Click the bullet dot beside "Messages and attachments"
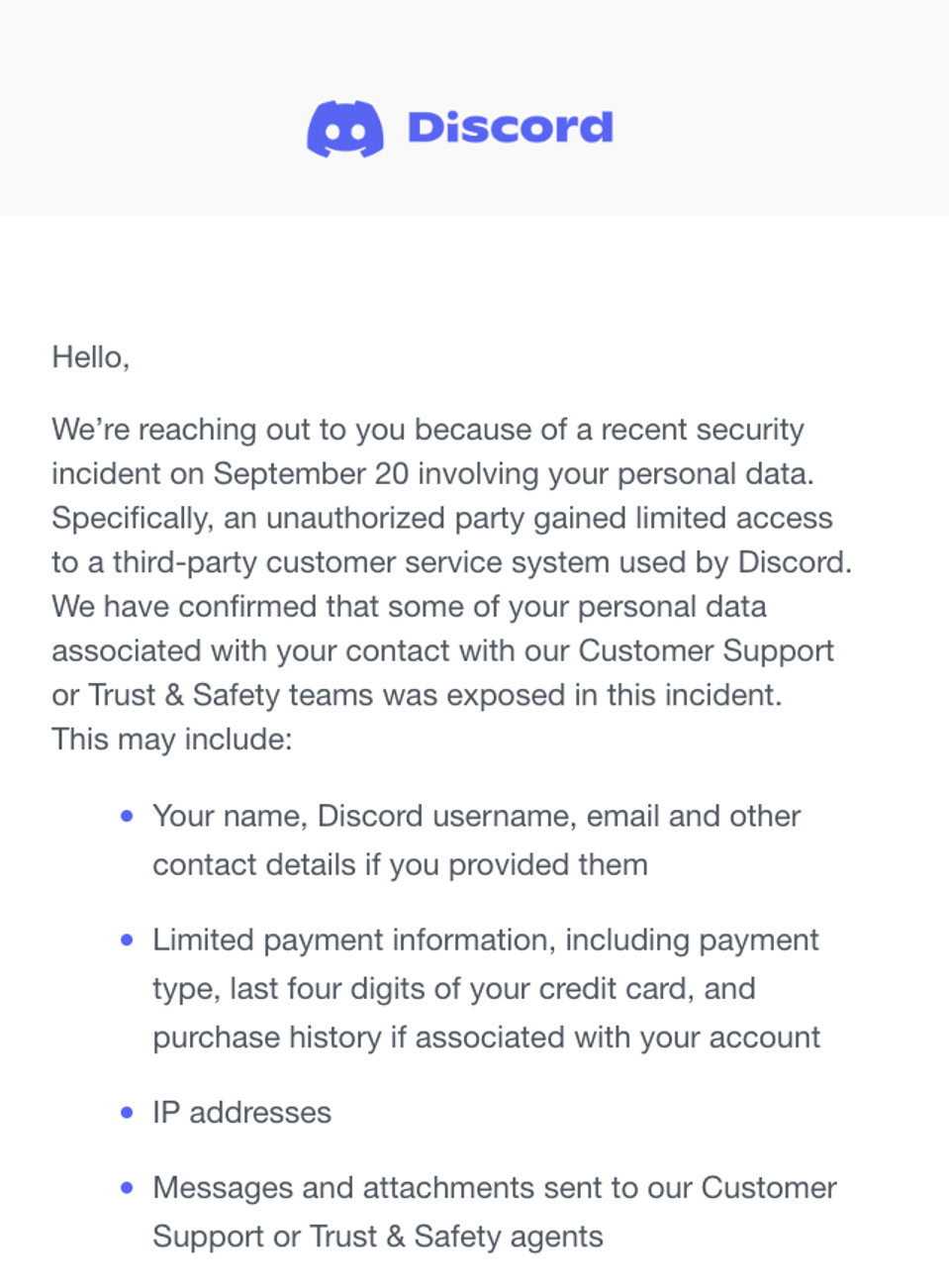This screenshot has height=1288, width=949. click(x=127, y=1187)
